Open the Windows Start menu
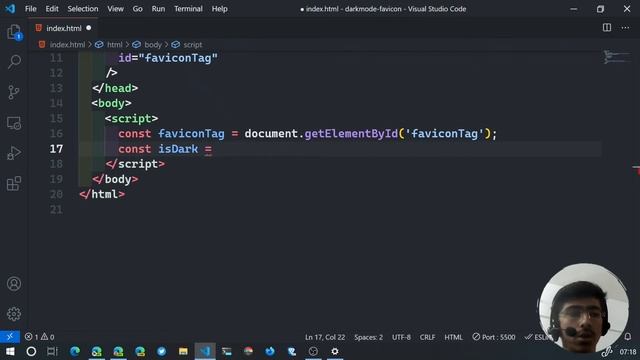 click(10, 351)
